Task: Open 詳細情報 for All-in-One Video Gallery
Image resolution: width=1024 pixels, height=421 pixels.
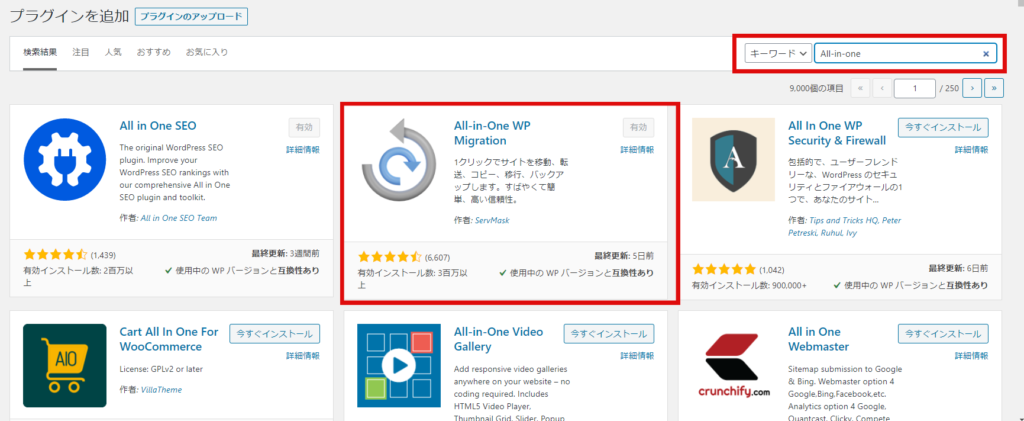Action: (x=637, y=356)
